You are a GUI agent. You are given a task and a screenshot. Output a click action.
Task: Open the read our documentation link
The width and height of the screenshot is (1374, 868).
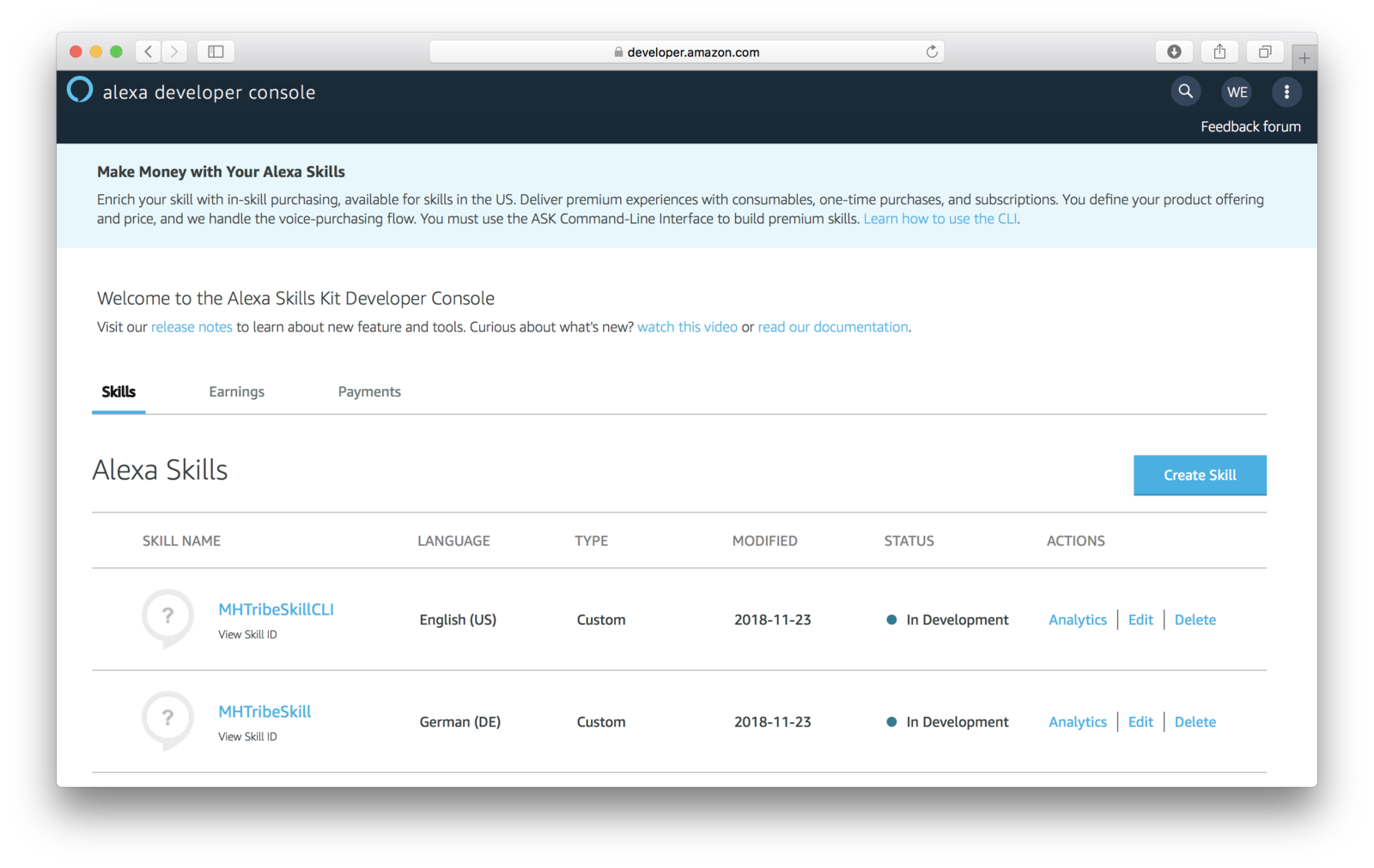[833, 327]
